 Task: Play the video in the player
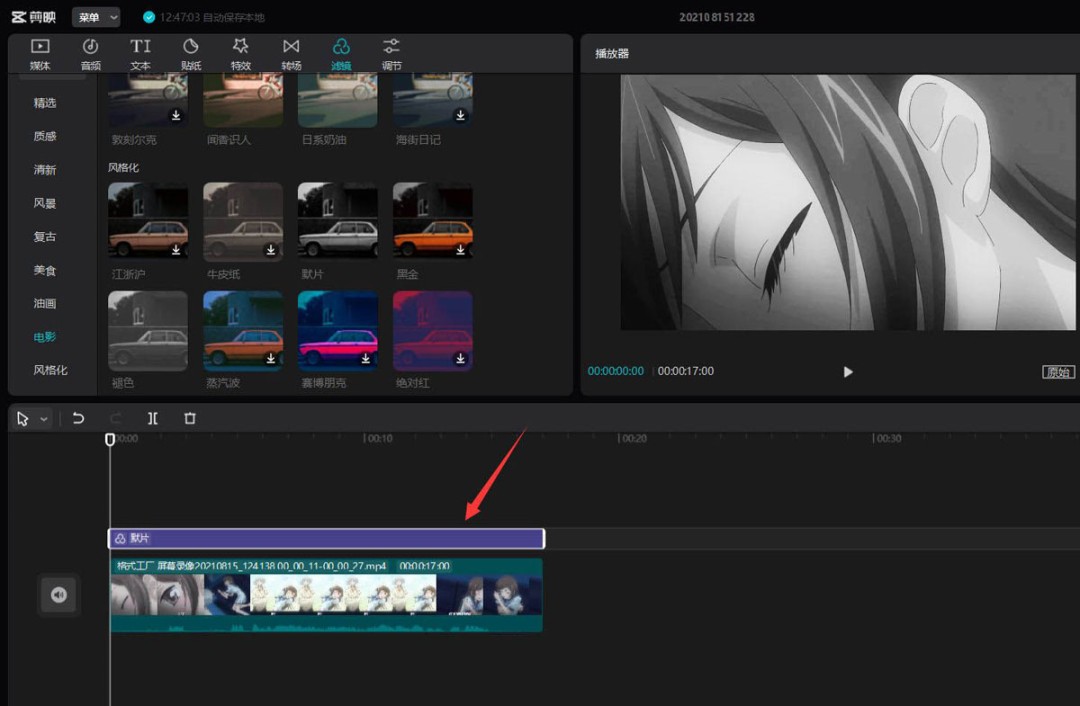pyautogui.click(x=848, y=372)
